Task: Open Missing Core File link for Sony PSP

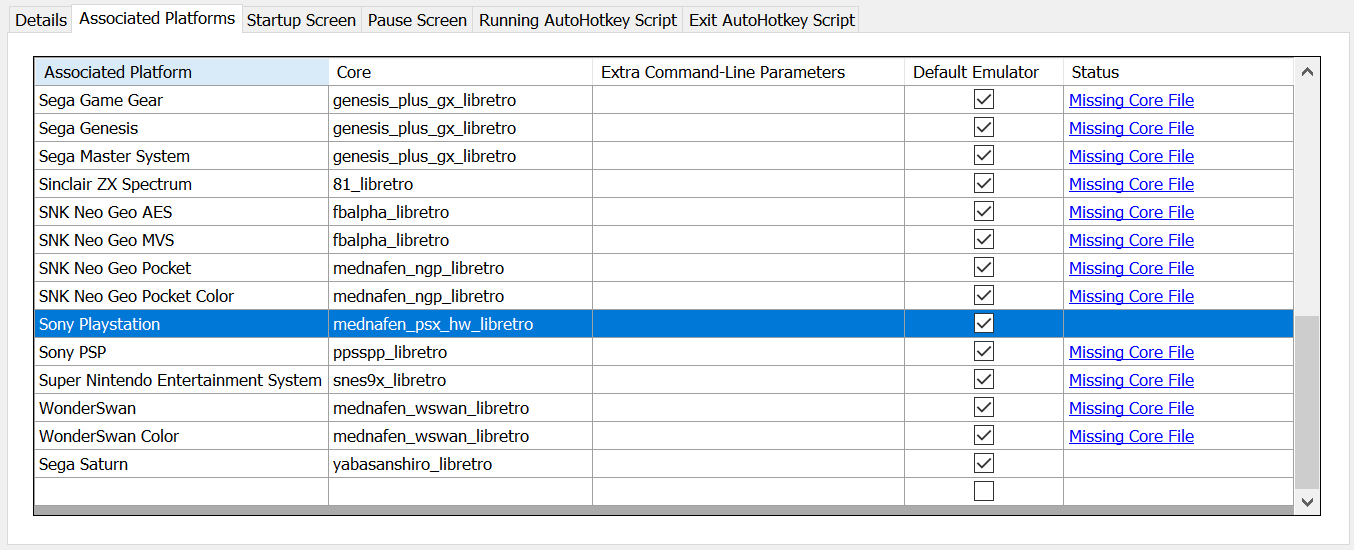Action: coord(1131,352)
